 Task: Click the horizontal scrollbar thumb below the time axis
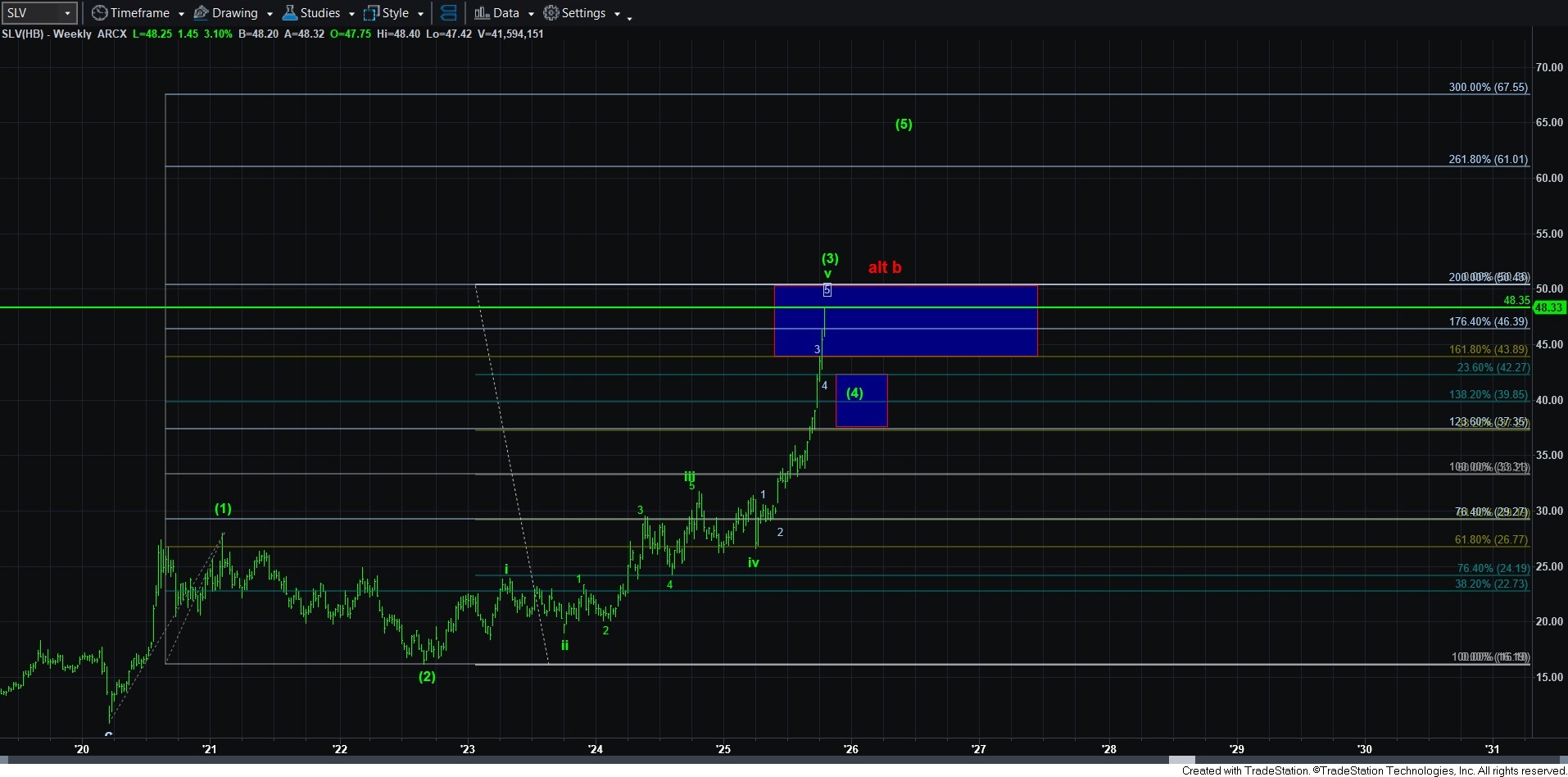pyautogui.click(x=1181, y=760)
